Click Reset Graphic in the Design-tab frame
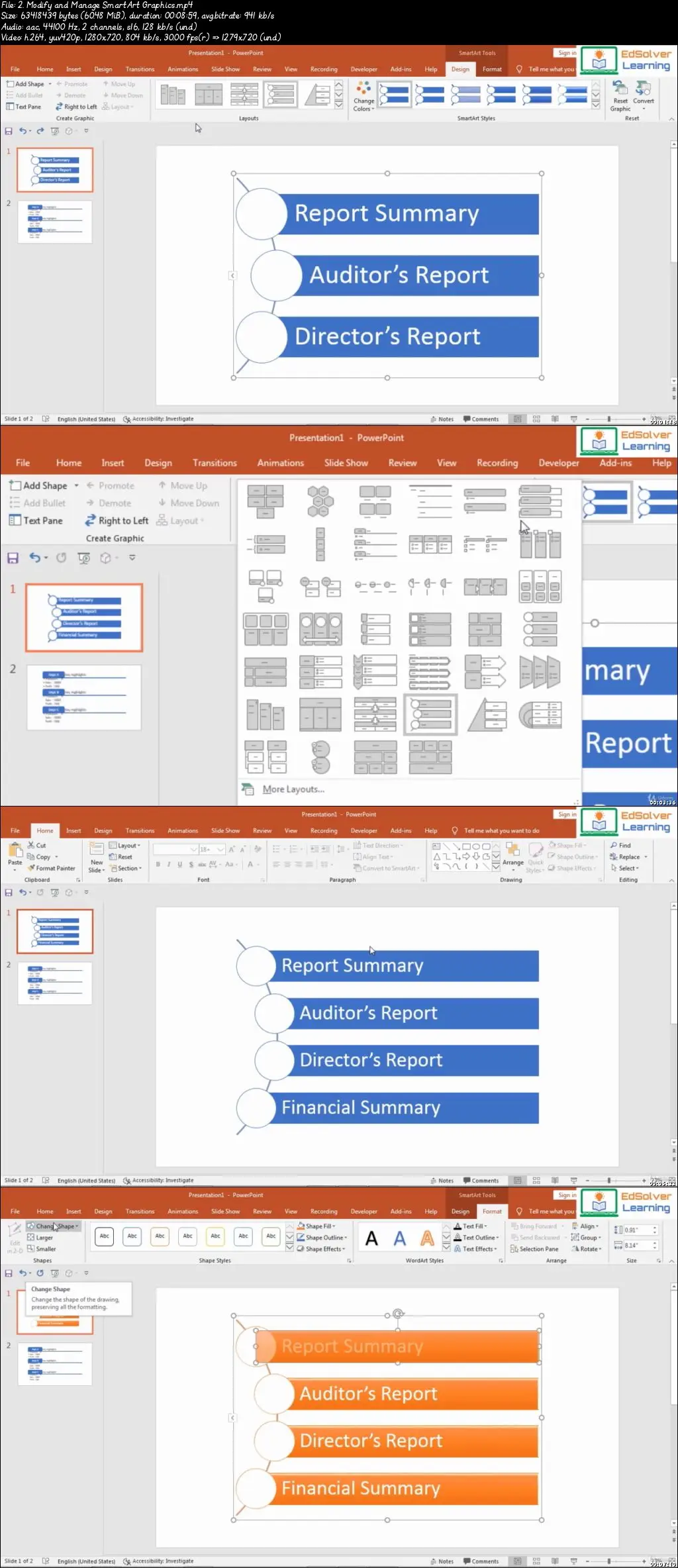678x1568 pixels. [x=620, y=96]
